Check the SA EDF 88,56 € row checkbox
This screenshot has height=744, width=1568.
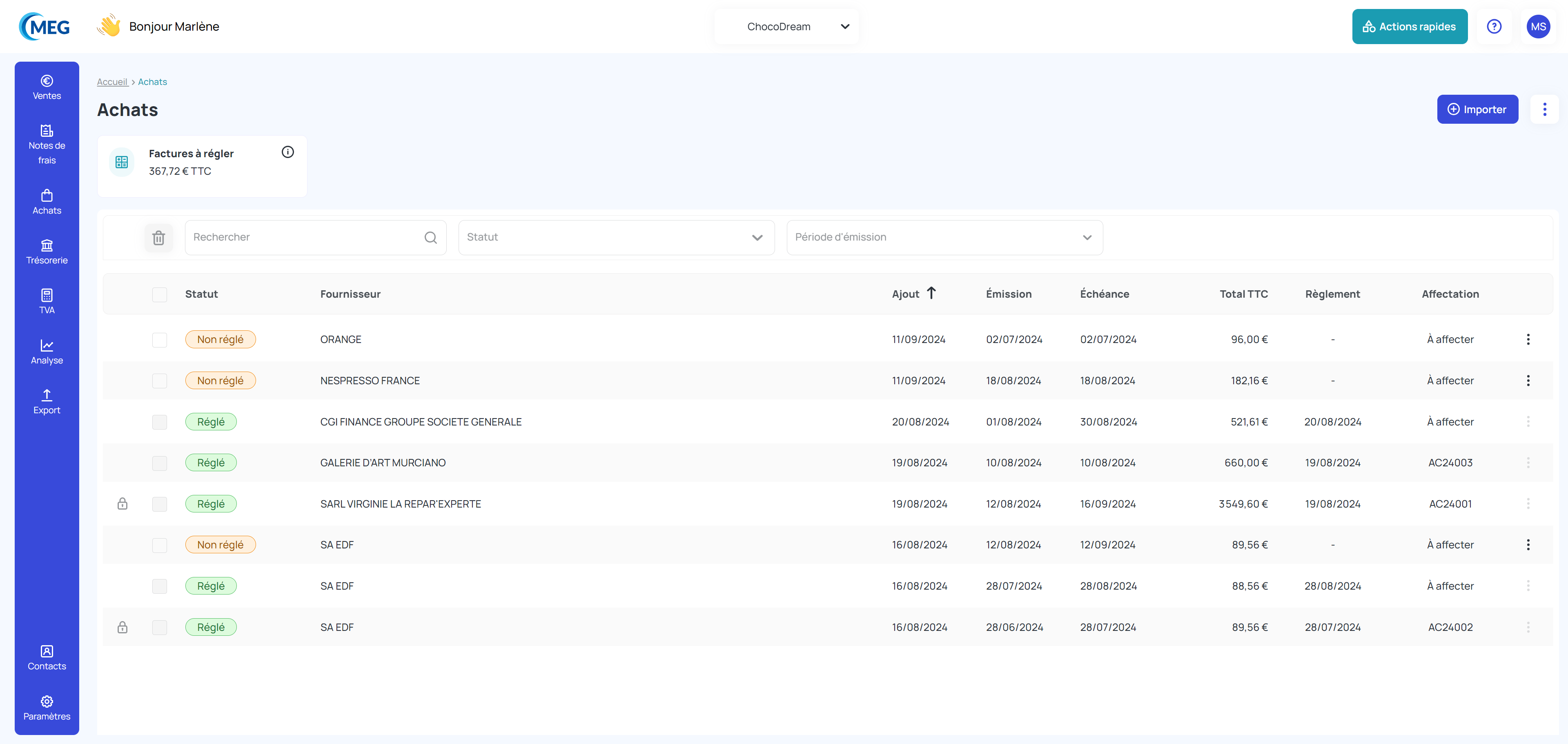click(160, 586)
